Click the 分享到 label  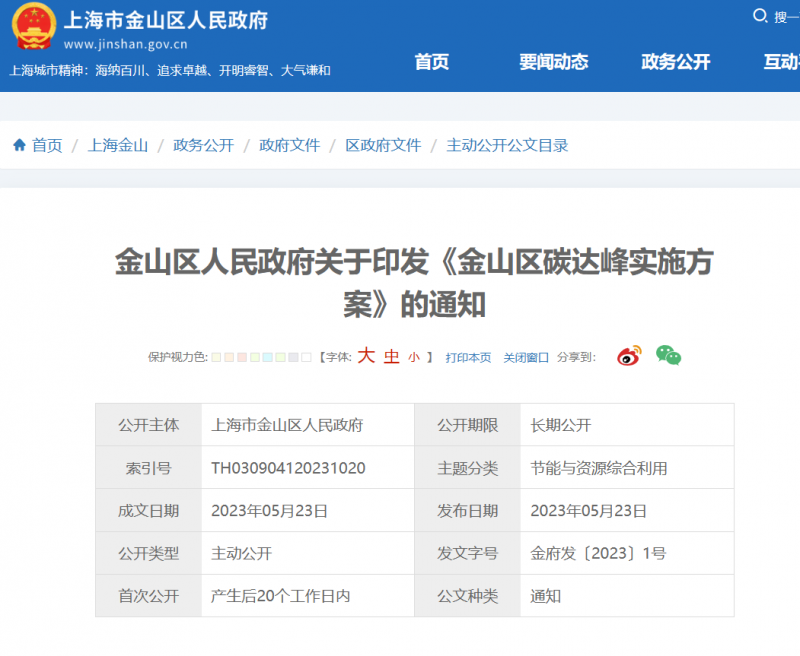click(x=576, y=357)
